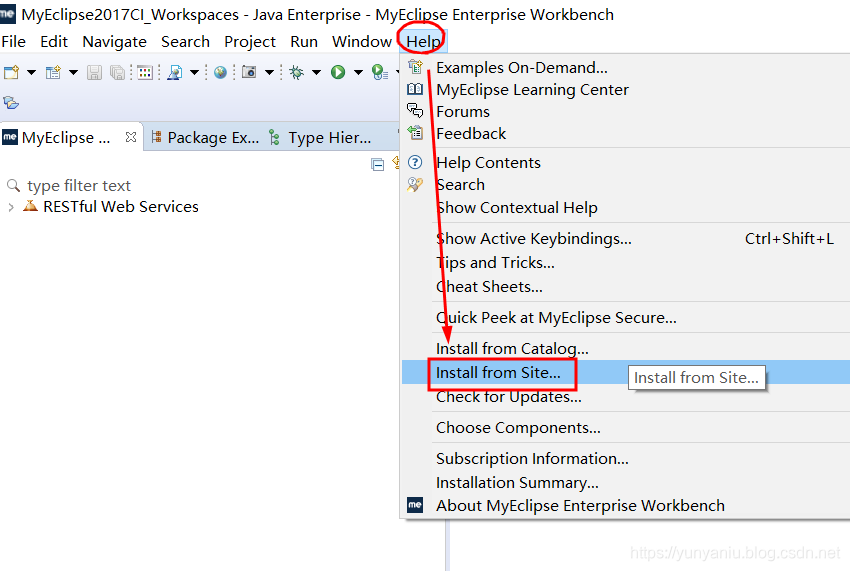
Task: Click the folders icon in second toolbar row
Action: tap(11, 102)
